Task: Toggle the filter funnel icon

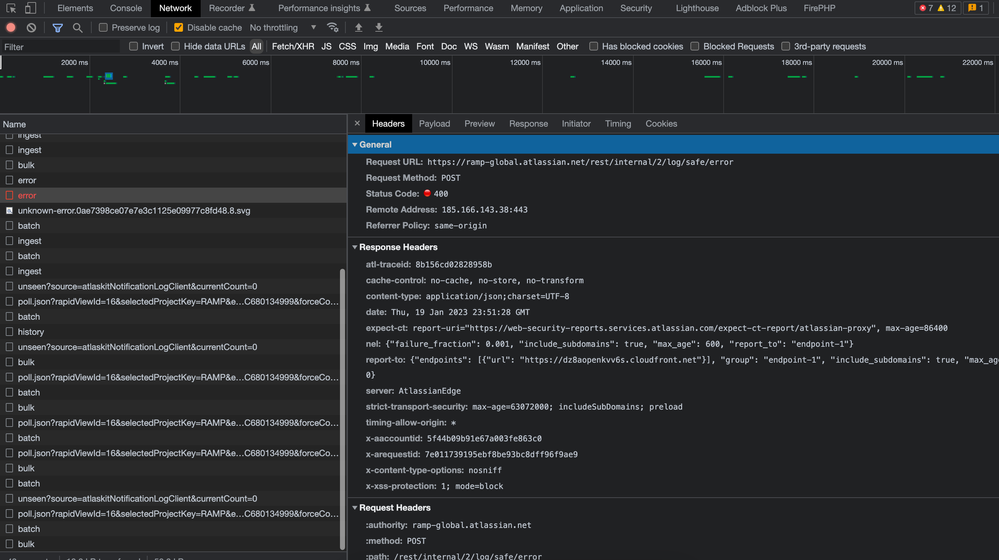Action: (x=57, y=27)
